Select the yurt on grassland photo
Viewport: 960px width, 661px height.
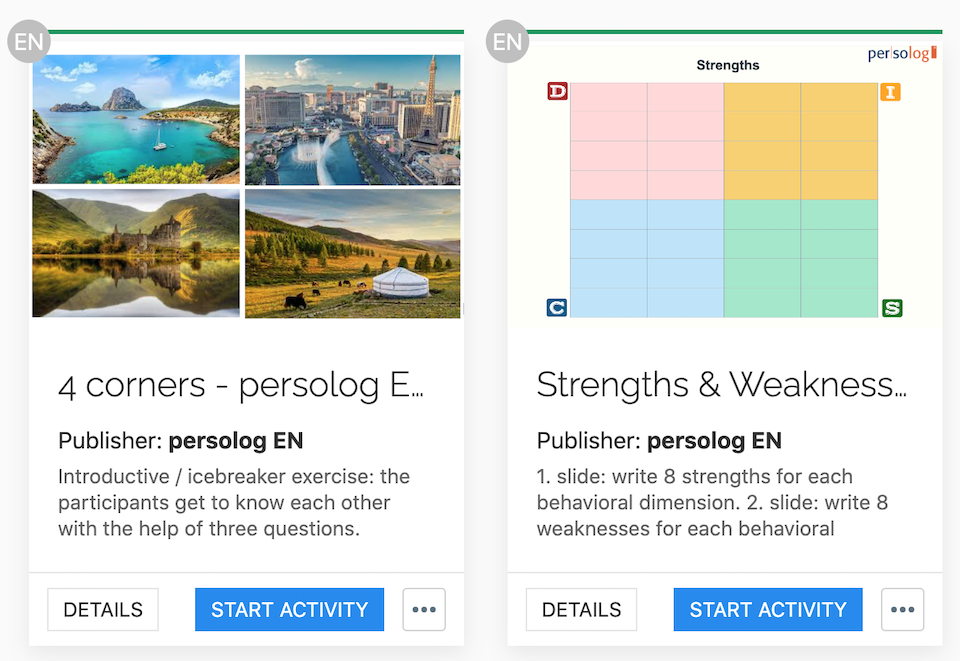click(x=353, y=253)
